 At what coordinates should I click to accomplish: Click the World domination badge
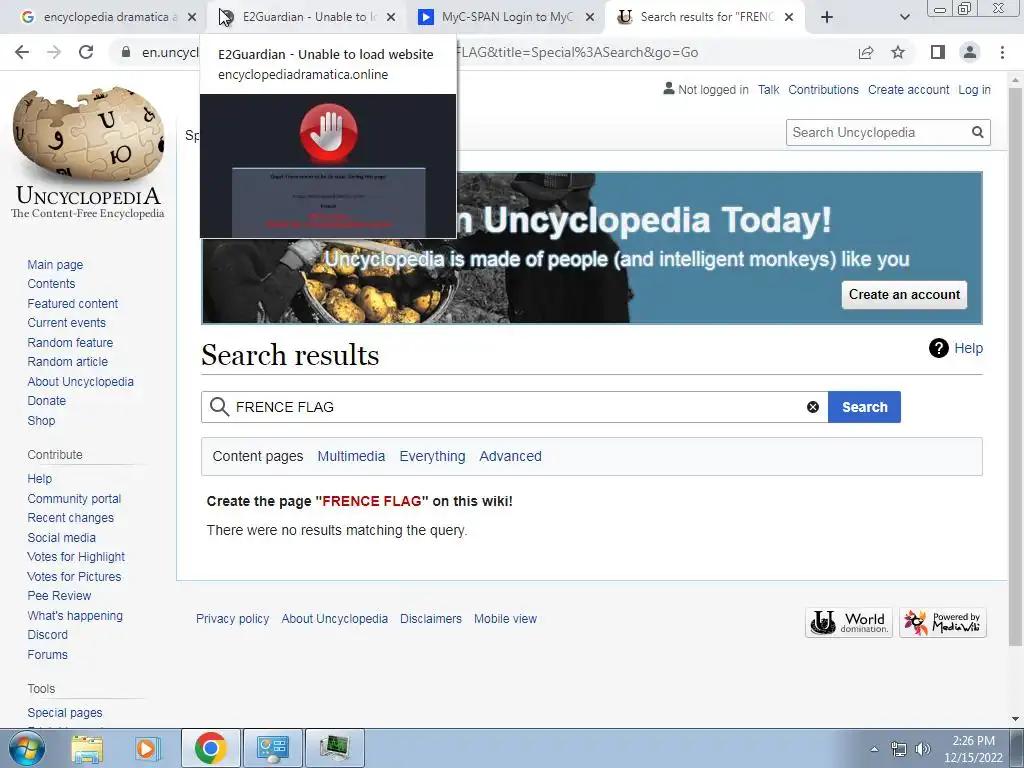pos(848,622)
